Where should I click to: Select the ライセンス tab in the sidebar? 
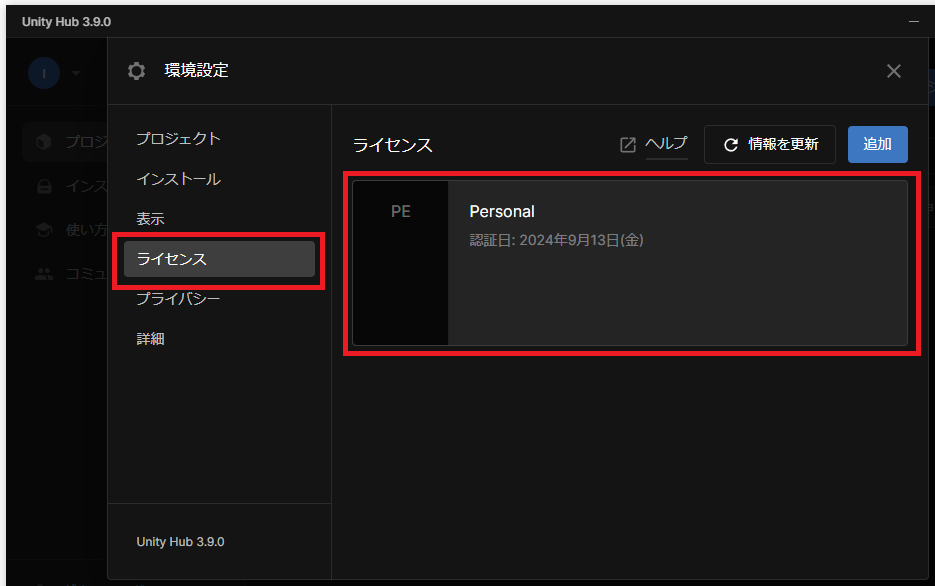click(219, 259)
